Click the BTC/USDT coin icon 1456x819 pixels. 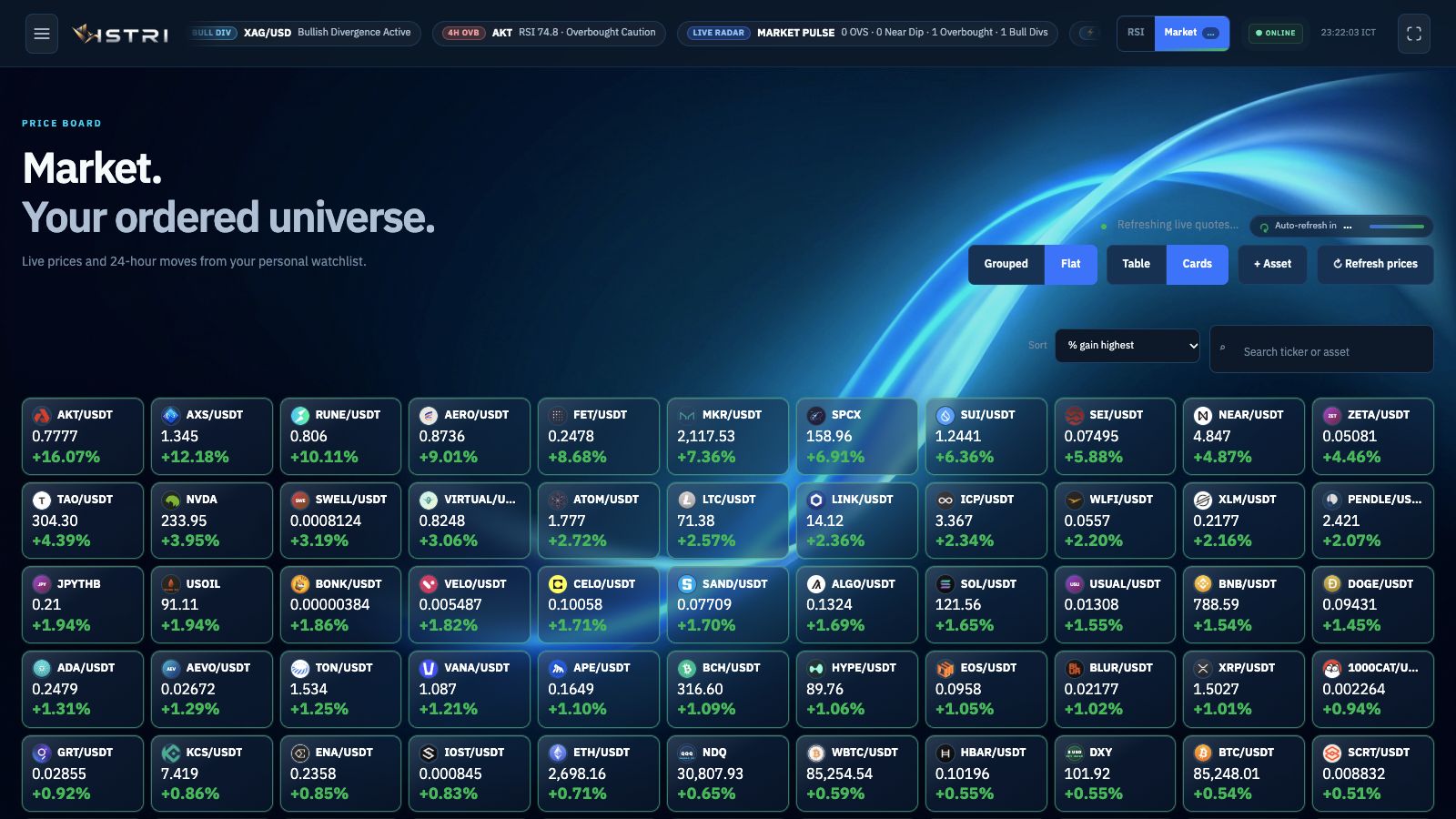click(1203, 753)
